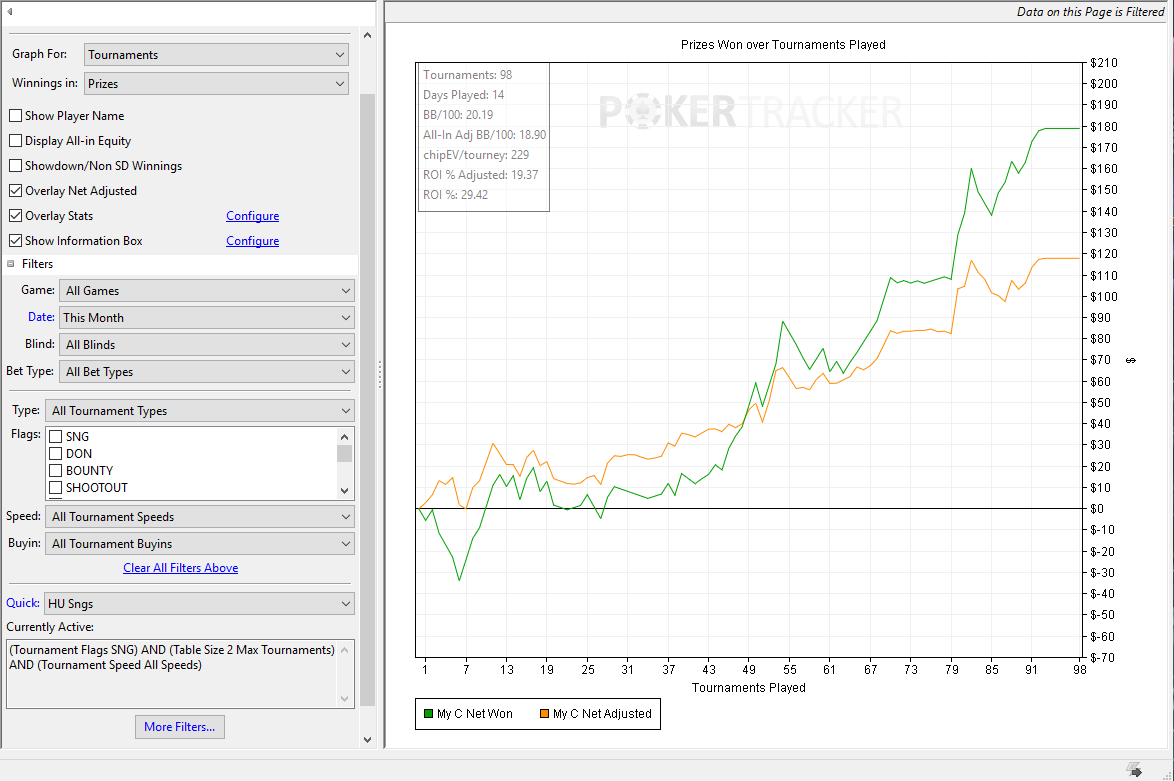This screenshot has width=1174, height=781.
Task: Click the Flags list up arrow
Action: pos(344,437)
